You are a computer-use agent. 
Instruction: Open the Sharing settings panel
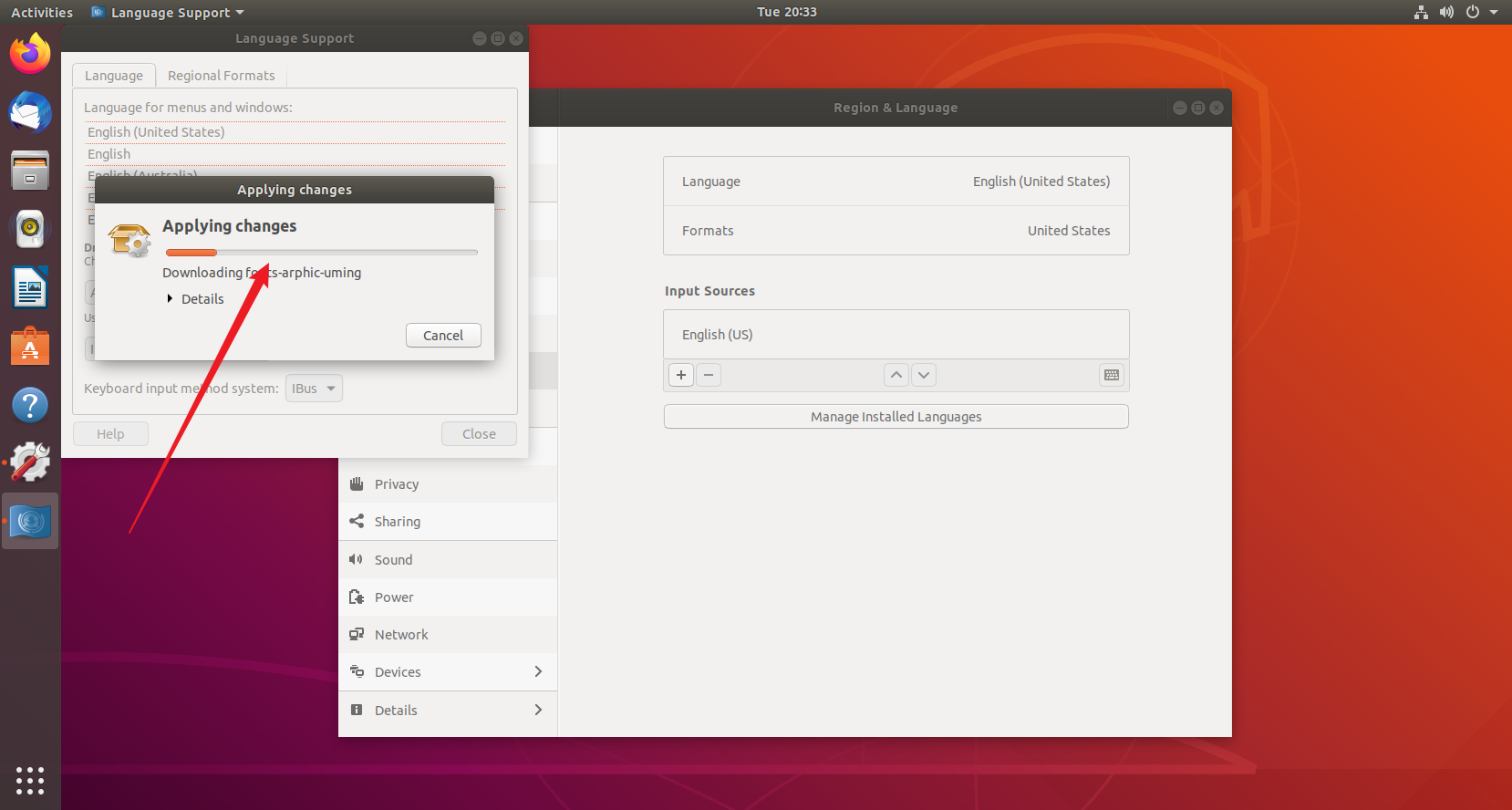click(448, 521)
